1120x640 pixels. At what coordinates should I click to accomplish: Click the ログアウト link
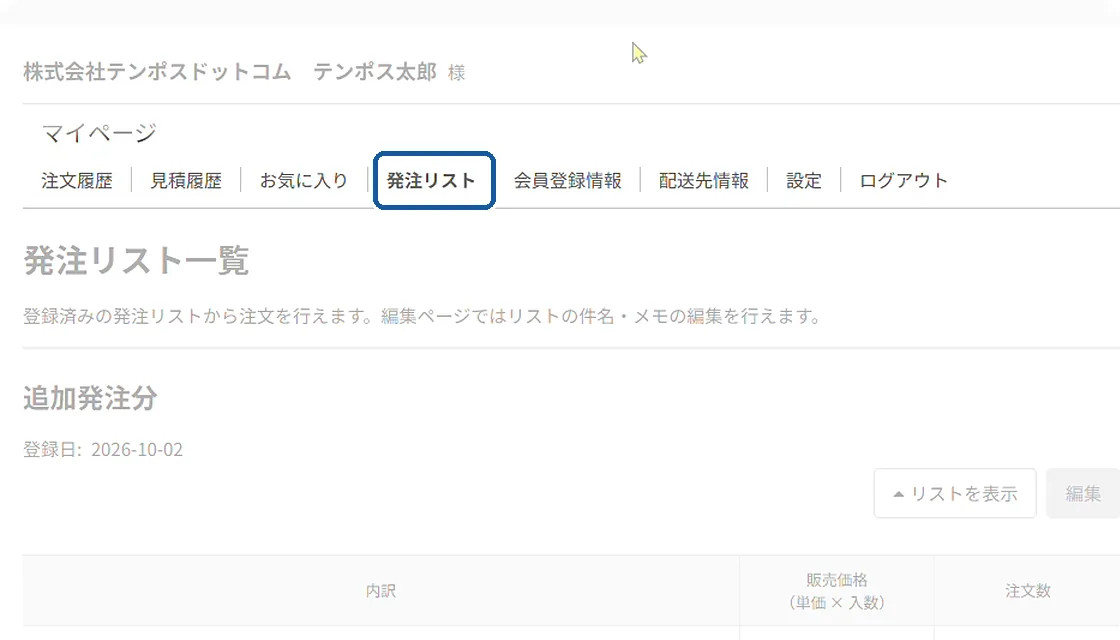click(904, 181)
